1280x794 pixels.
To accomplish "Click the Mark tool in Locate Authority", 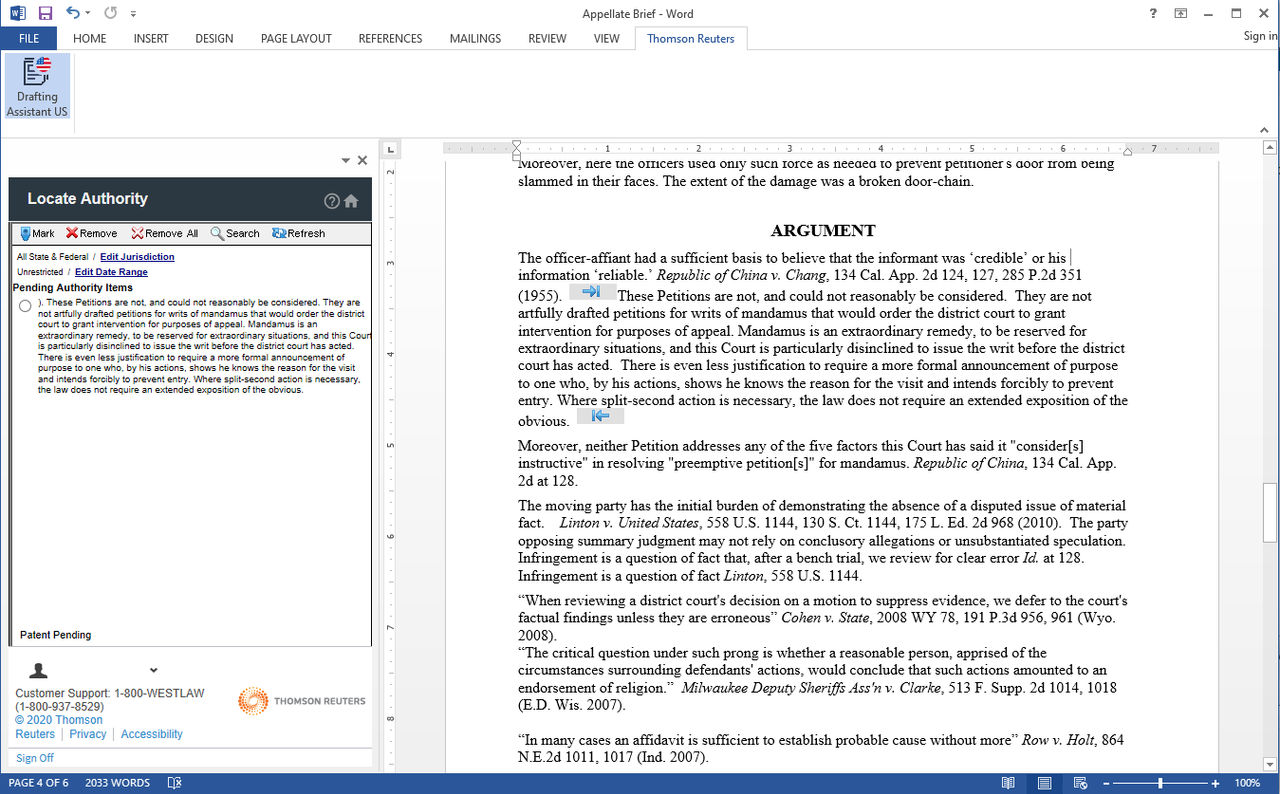I will pos(37,233).
